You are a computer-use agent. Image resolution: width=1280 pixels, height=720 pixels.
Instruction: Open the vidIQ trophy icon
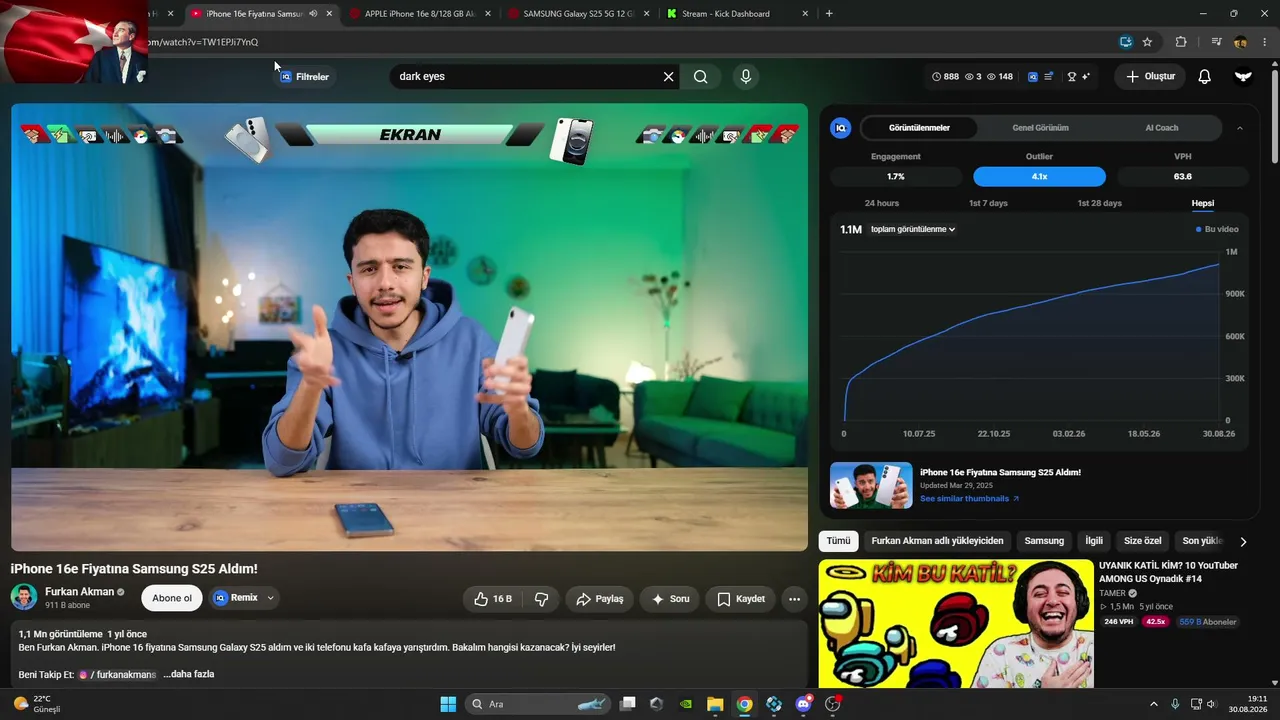(1072, 77)
